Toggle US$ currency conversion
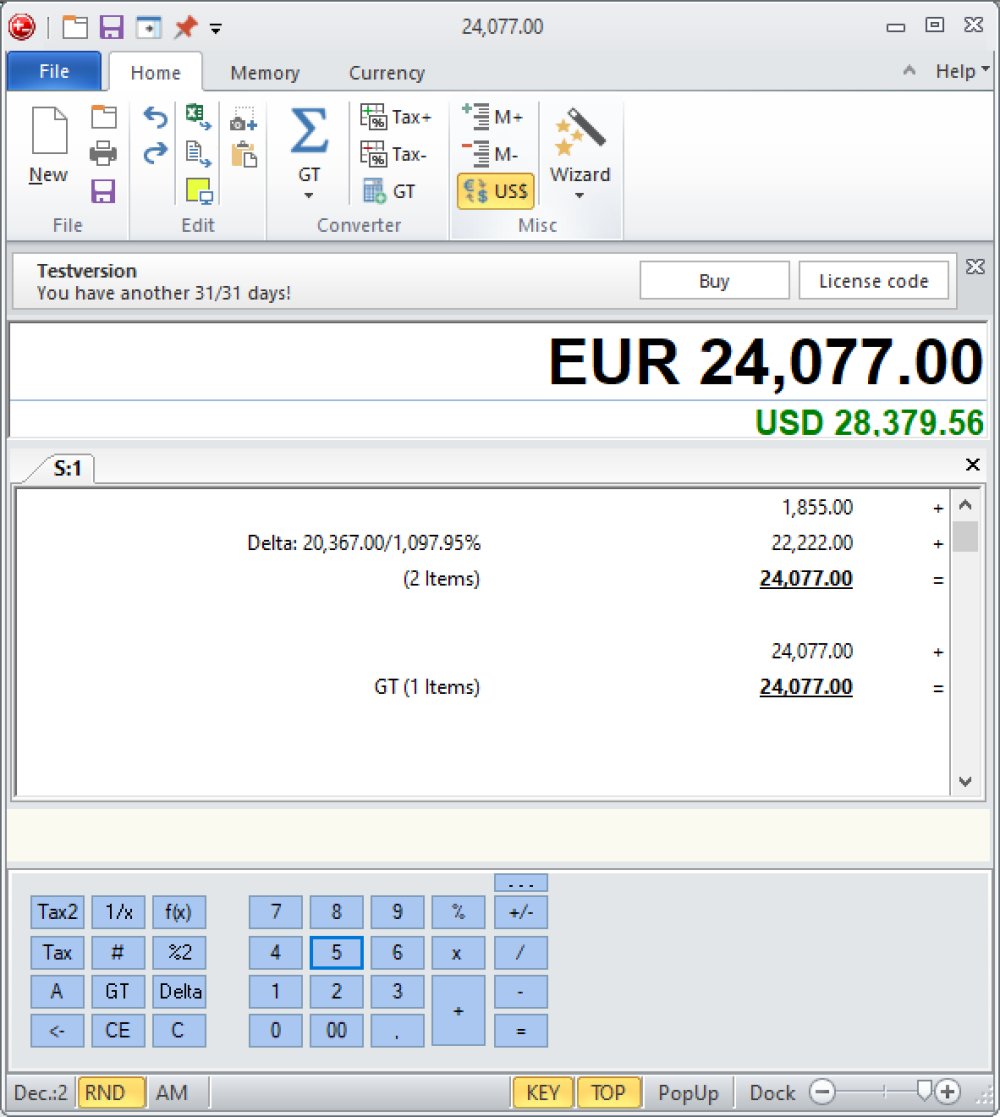Screen dimensions: 1000x1117 click(496, 191)
